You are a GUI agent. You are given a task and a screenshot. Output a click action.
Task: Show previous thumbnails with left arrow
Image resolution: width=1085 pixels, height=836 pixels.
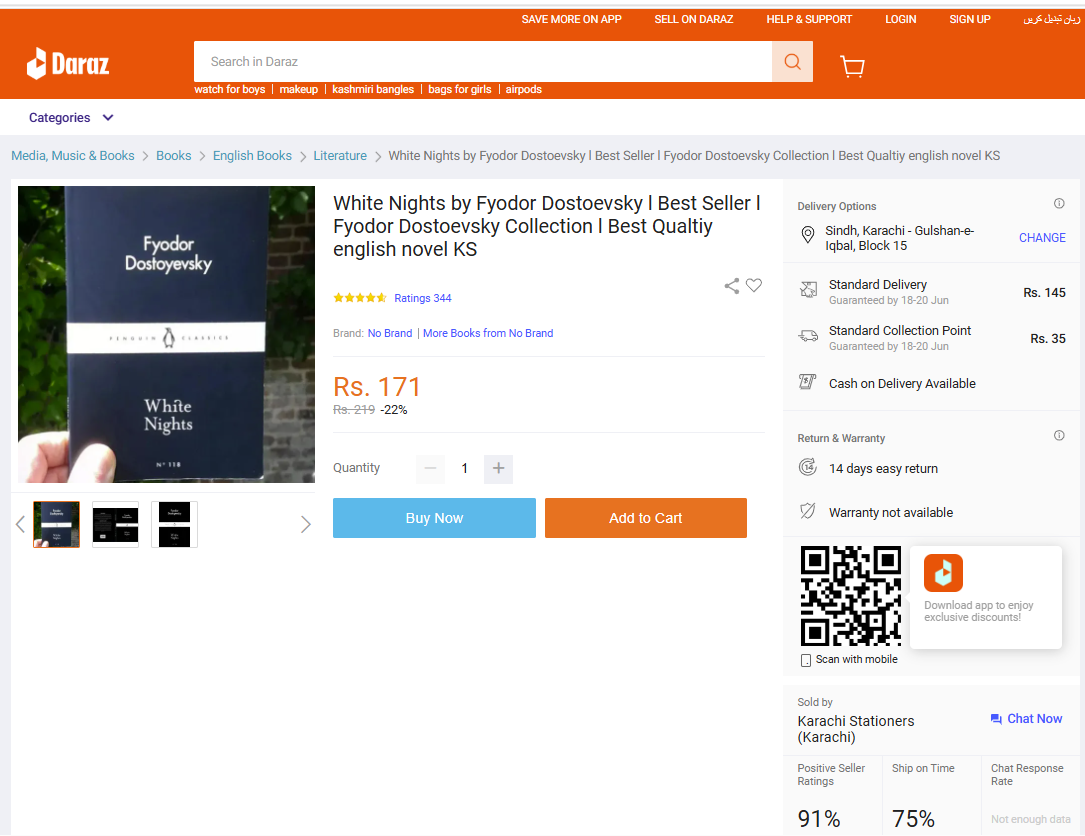click(20, 525)
